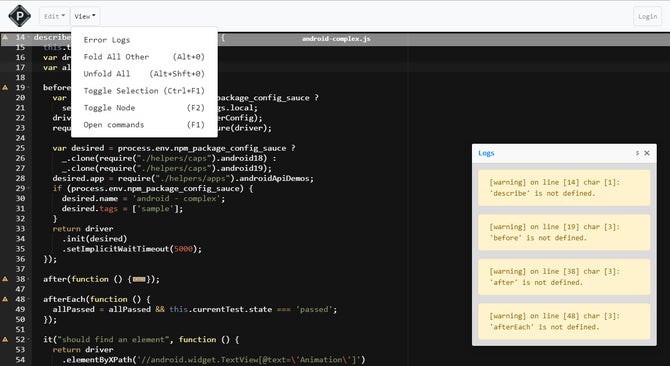
Task: Choose Fold All Other menu entry
Action: [x=144, y=57]
